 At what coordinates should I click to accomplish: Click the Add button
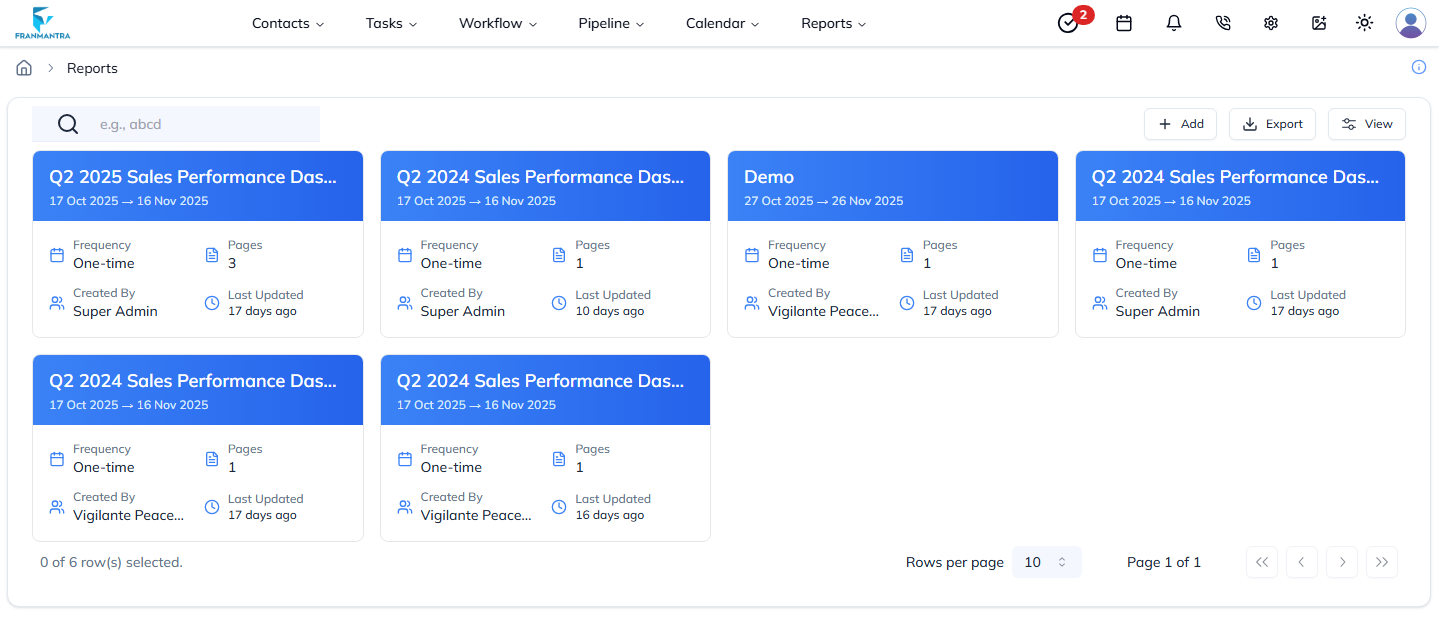point(1180,123)
